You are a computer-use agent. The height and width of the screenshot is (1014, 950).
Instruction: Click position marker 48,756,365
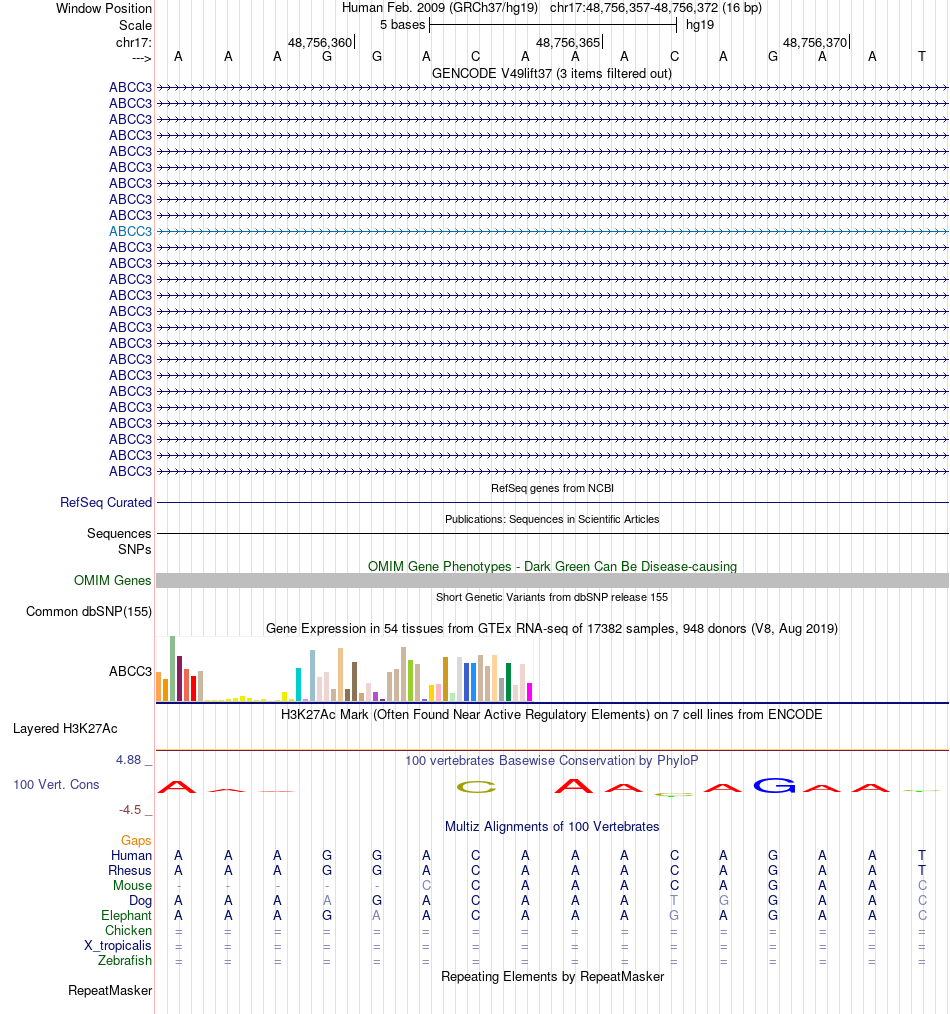[x=569, y=43]
